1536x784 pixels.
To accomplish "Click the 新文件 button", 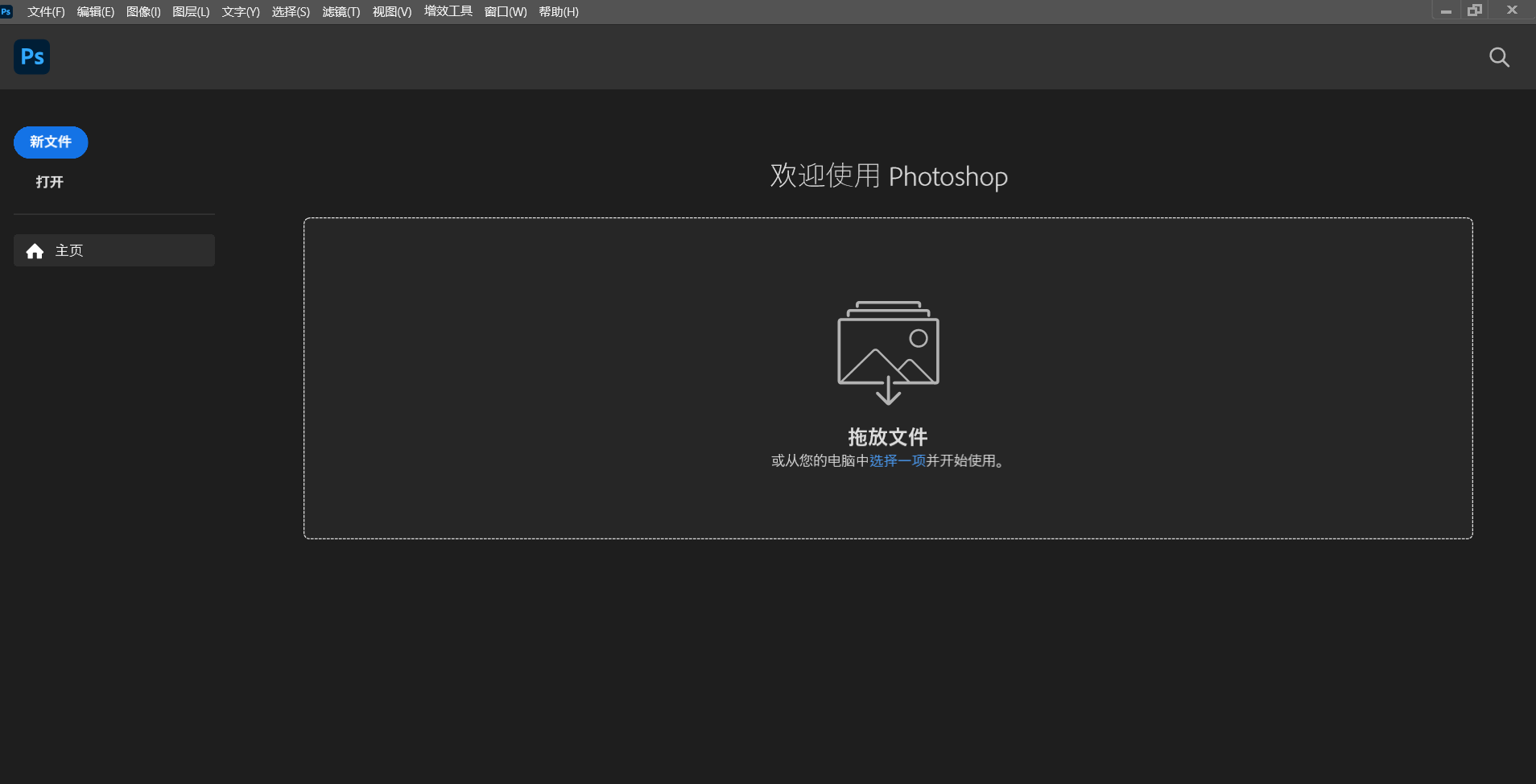I will click(51, 142).
